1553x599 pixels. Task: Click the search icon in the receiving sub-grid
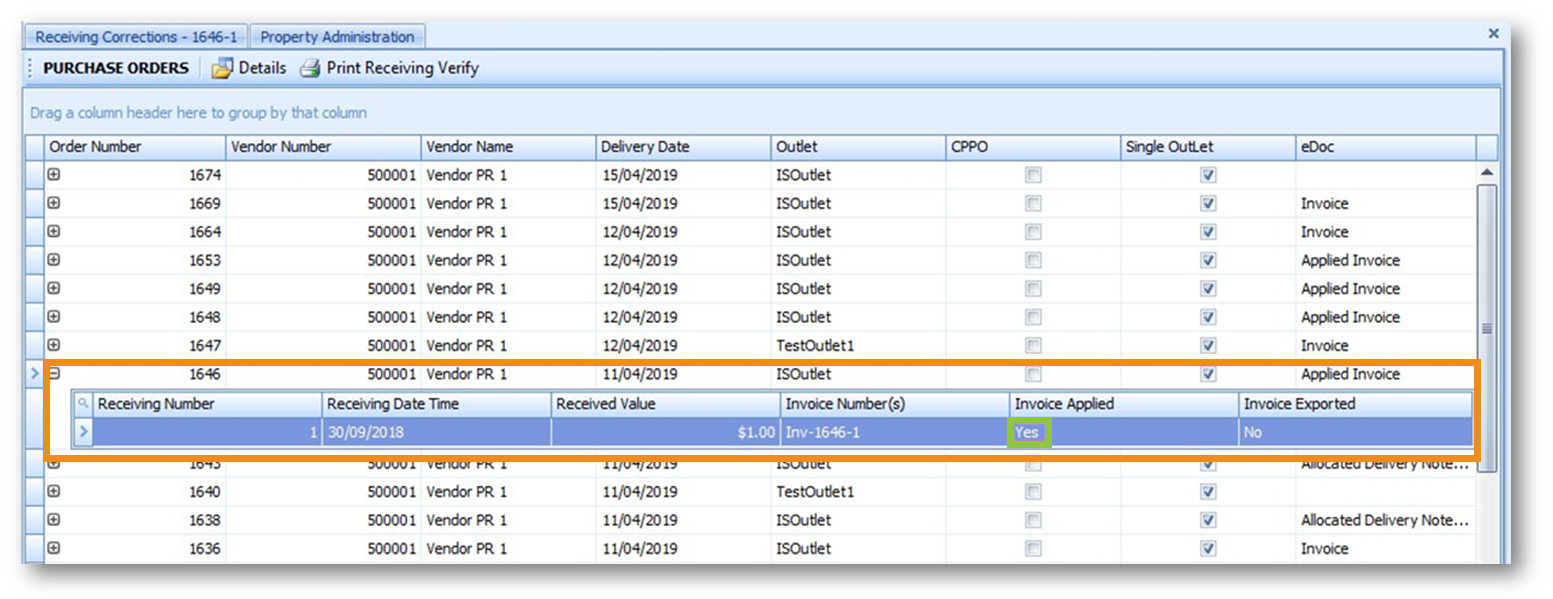point(83,405)
